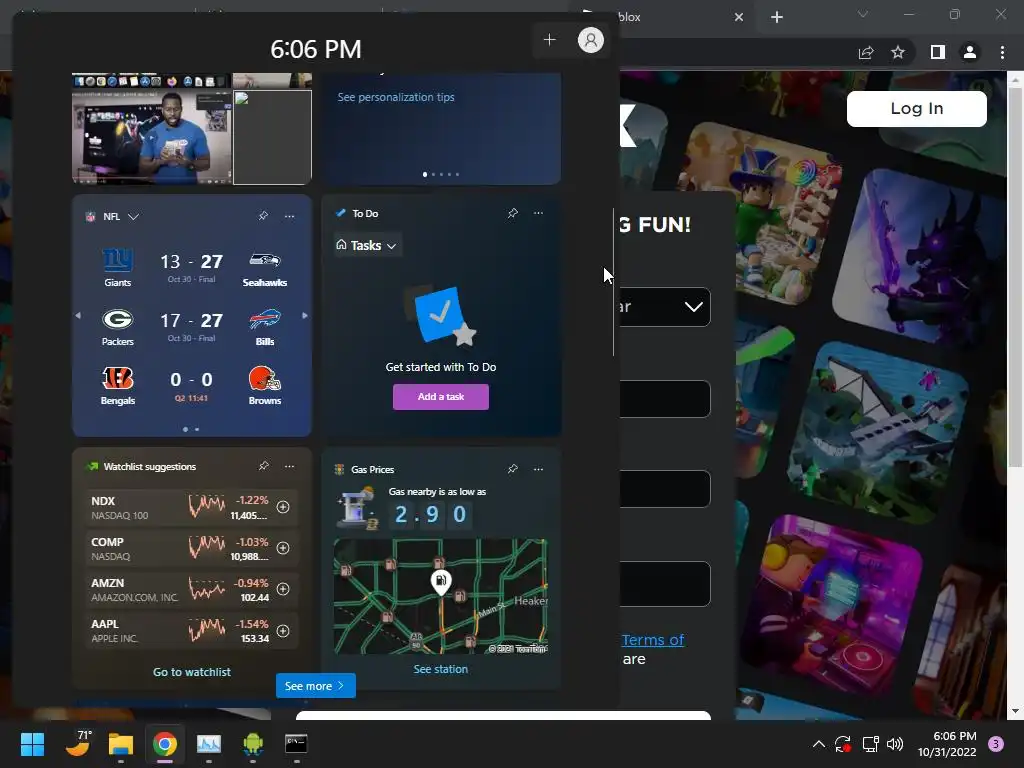1024x768 pixels.
Task: Open command prompt from taskbar
Action: 296,744
